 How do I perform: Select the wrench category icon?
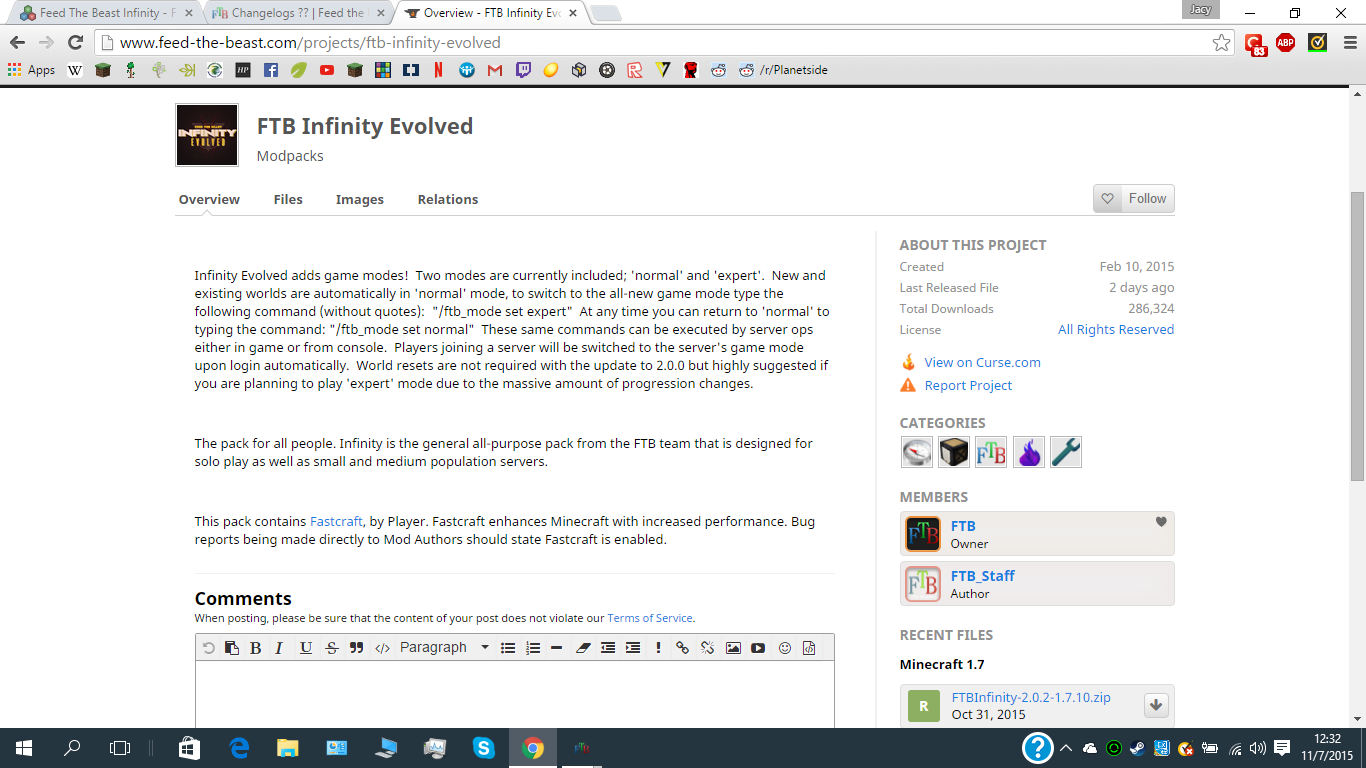click(1065, 452)
